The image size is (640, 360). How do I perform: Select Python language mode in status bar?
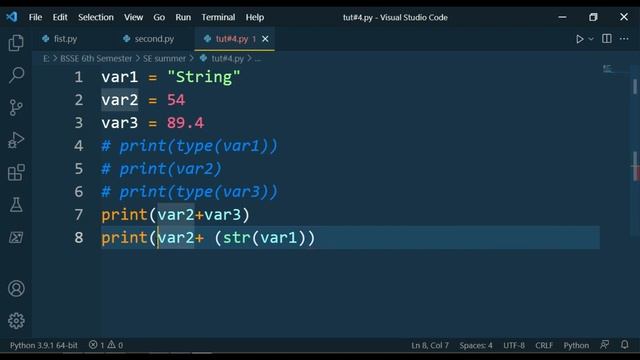tap(576, 345)
